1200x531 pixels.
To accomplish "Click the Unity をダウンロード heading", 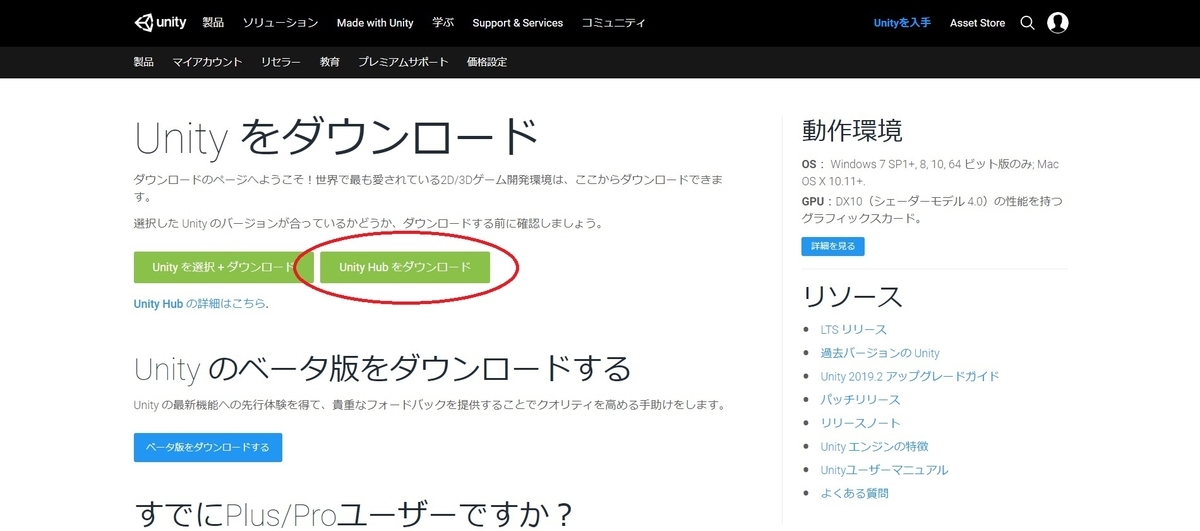I will tap(337, 139).
